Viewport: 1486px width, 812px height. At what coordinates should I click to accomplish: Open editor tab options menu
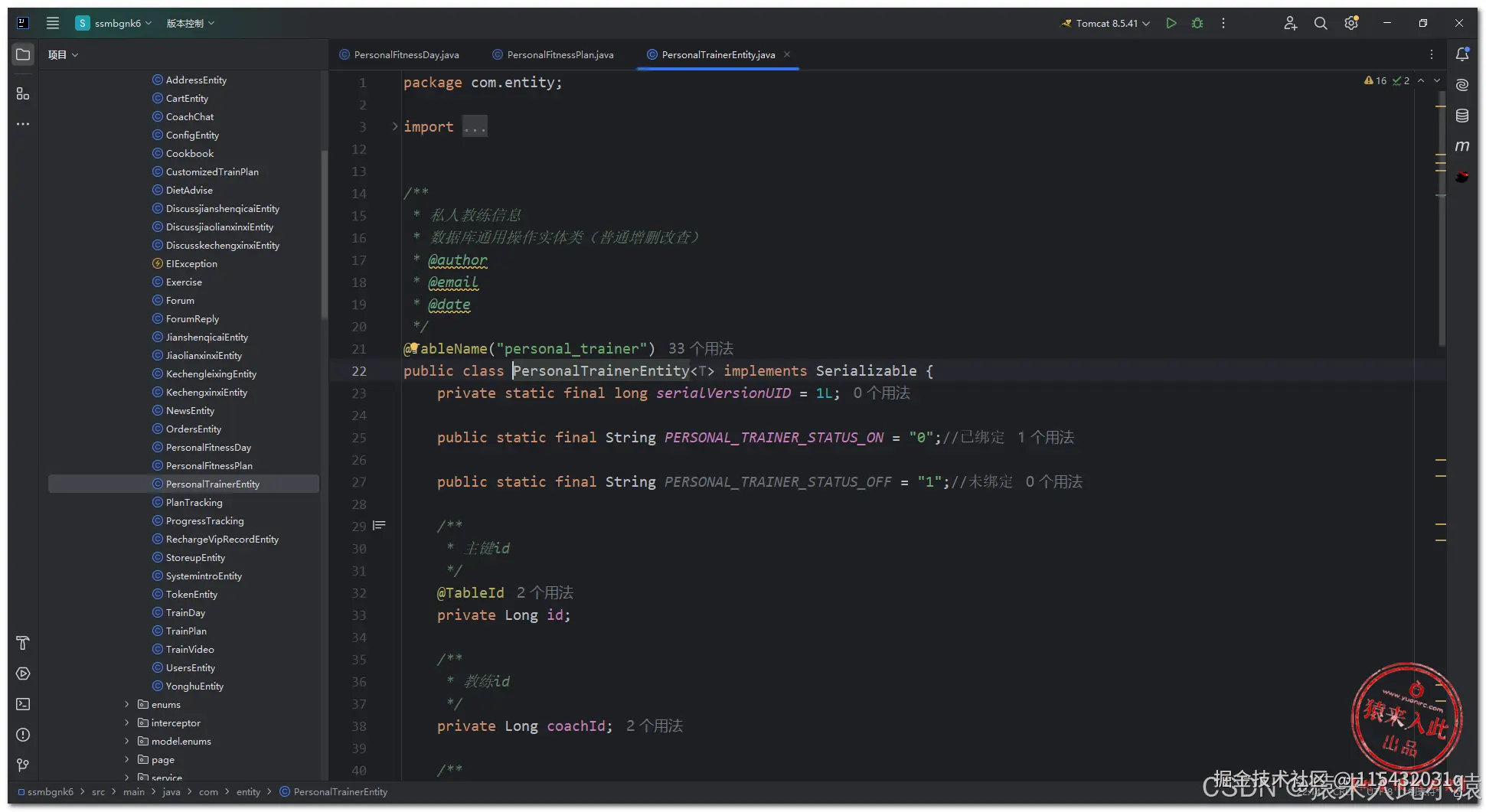(1432, 54)
